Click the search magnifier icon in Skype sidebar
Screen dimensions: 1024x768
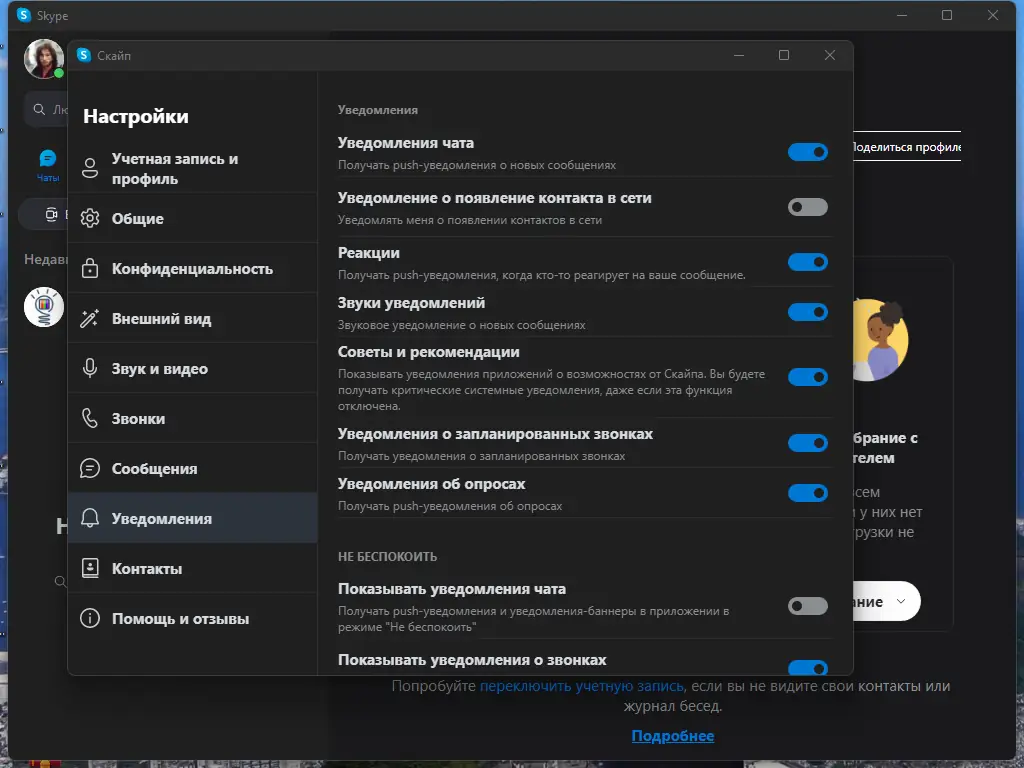coord(39,109)
